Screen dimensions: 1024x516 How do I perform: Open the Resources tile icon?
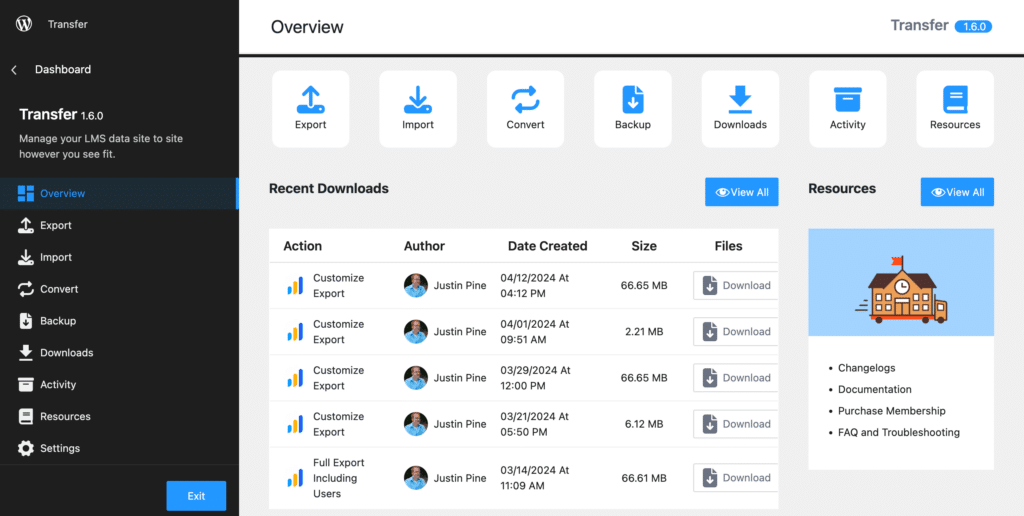point(955,100)
